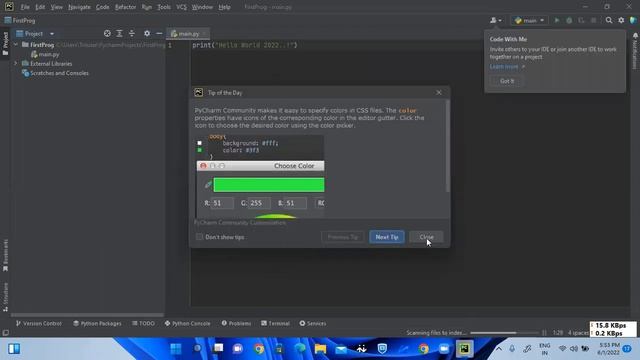
Task: Open the VCS menu
Action: [181, 7]
